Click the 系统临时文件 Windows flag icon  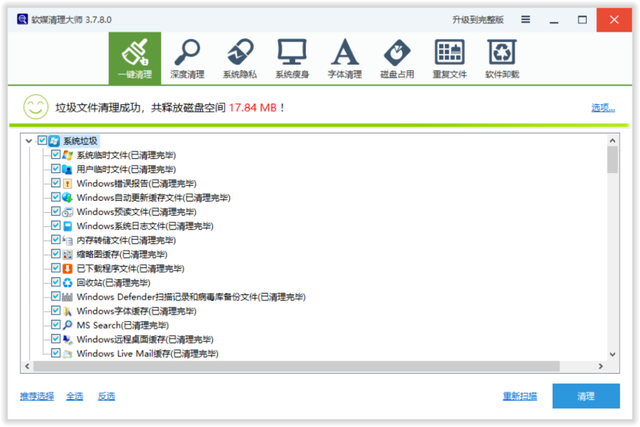tap(67, 155)
